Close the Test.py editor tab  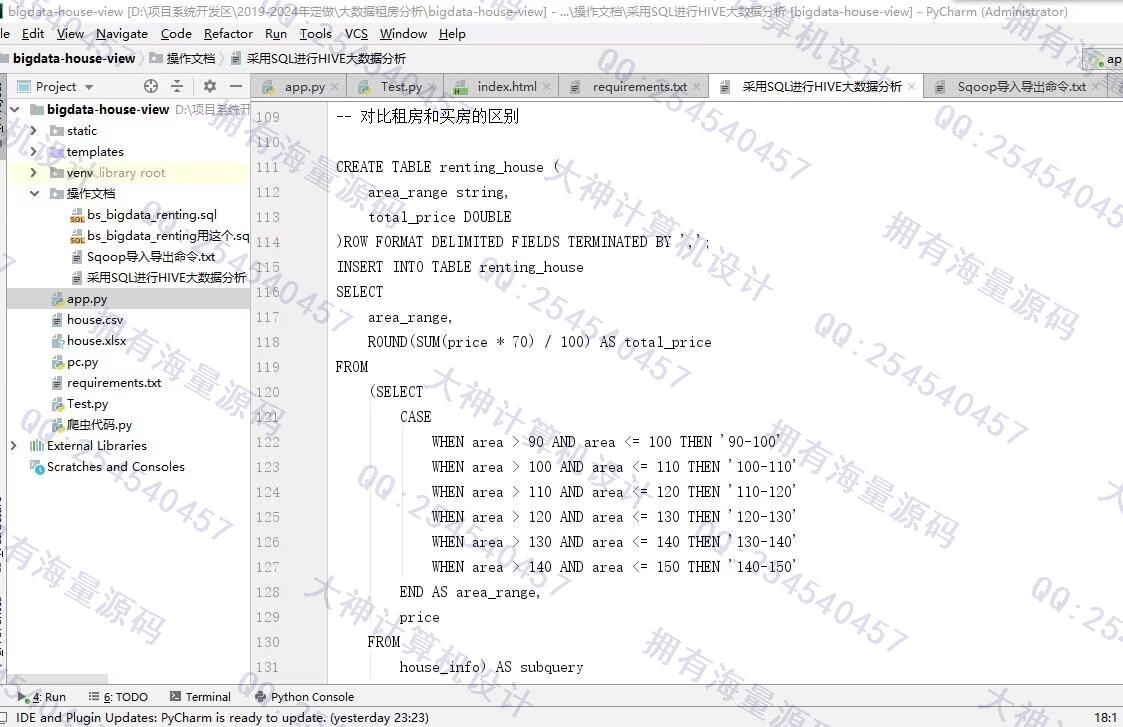pos(431,87)
